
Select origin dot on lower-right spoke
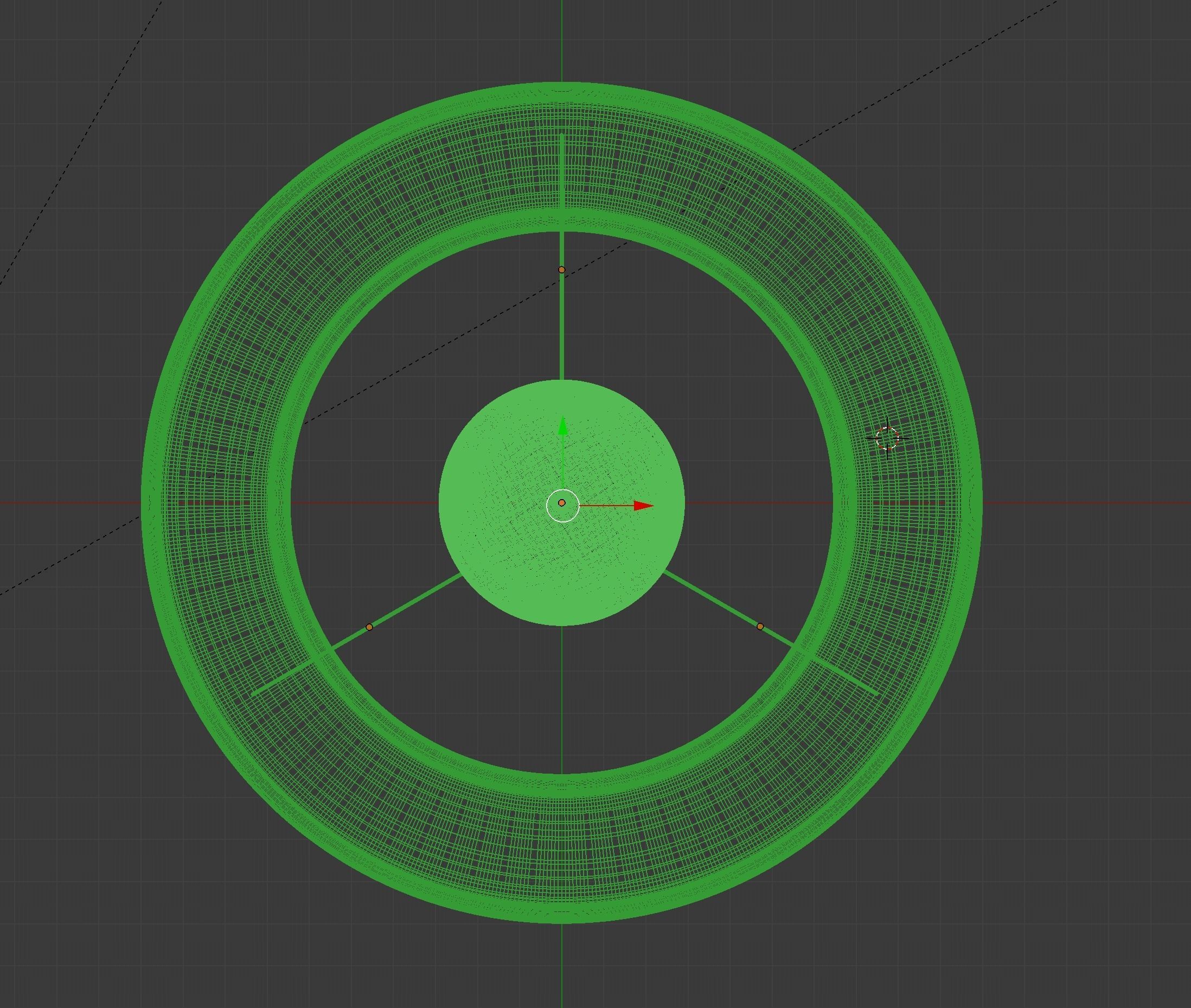point(760,627)
